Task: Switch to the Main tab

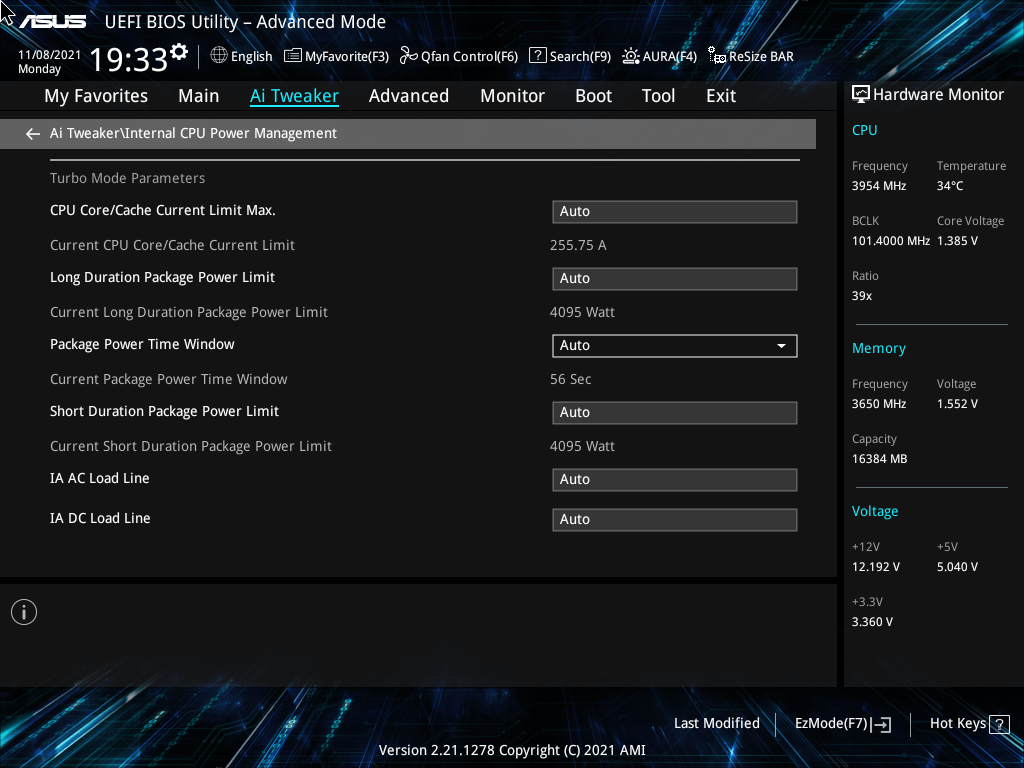Action: pyautogui.click(x=199, y=96)
